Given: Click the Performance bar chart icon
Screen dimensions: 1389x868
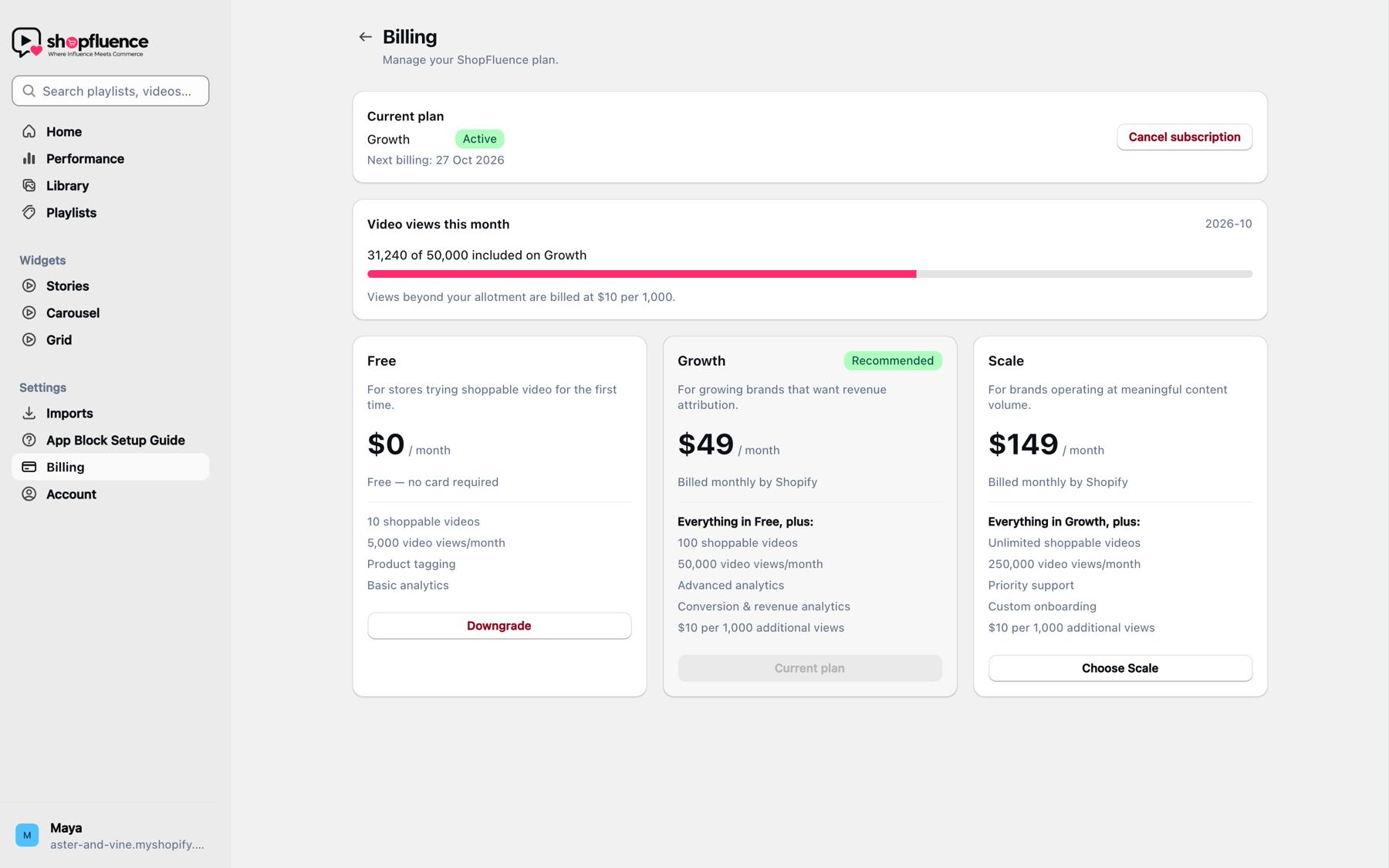Looking at the screenshot, I should pos(29,158).
